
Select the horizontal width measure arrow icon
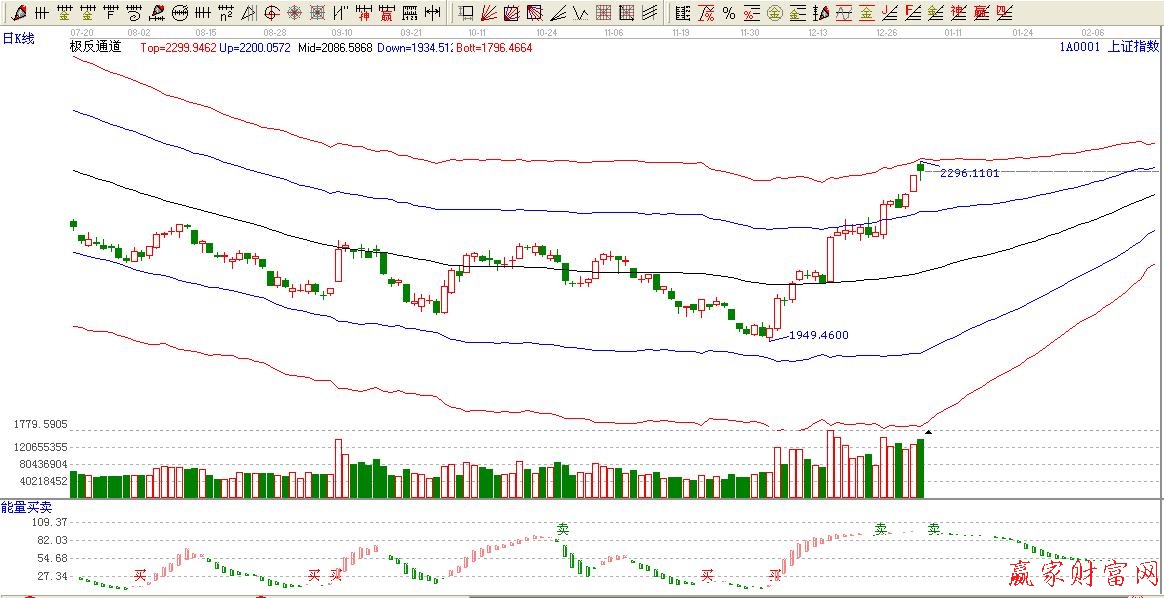[431, 13]
